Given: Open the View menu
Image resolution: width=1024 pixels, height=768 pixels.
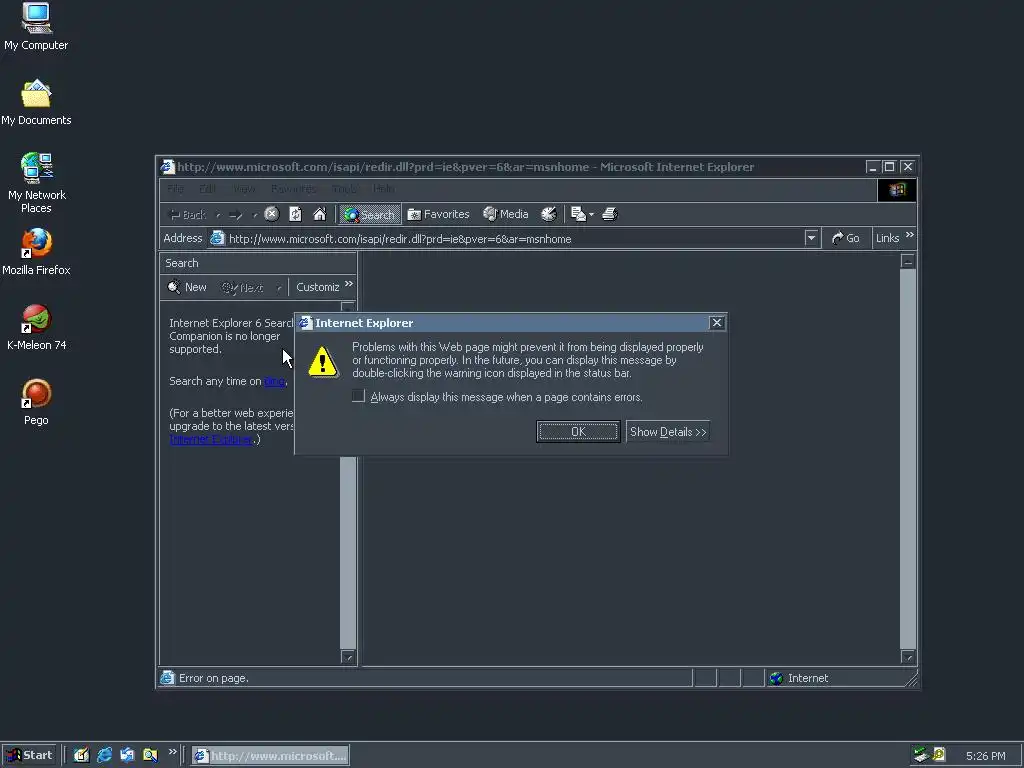Looking at the screenshot, I should pos(244,189).
